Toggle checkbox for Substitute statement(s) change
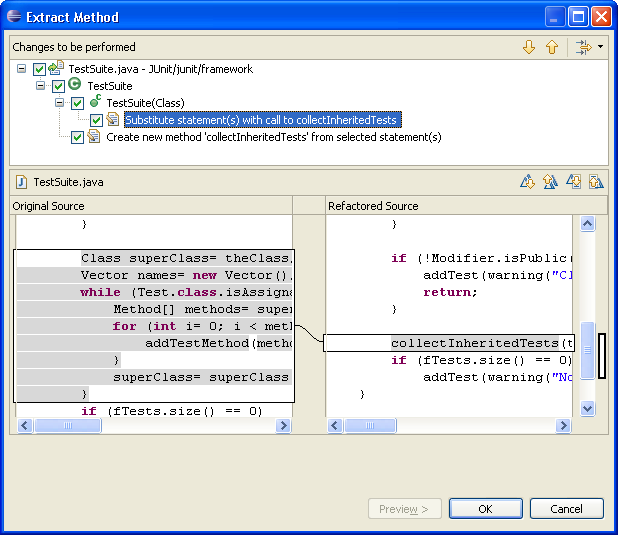Image resolution: width=618 pixels, height=535 pixels. click(96, 120)
